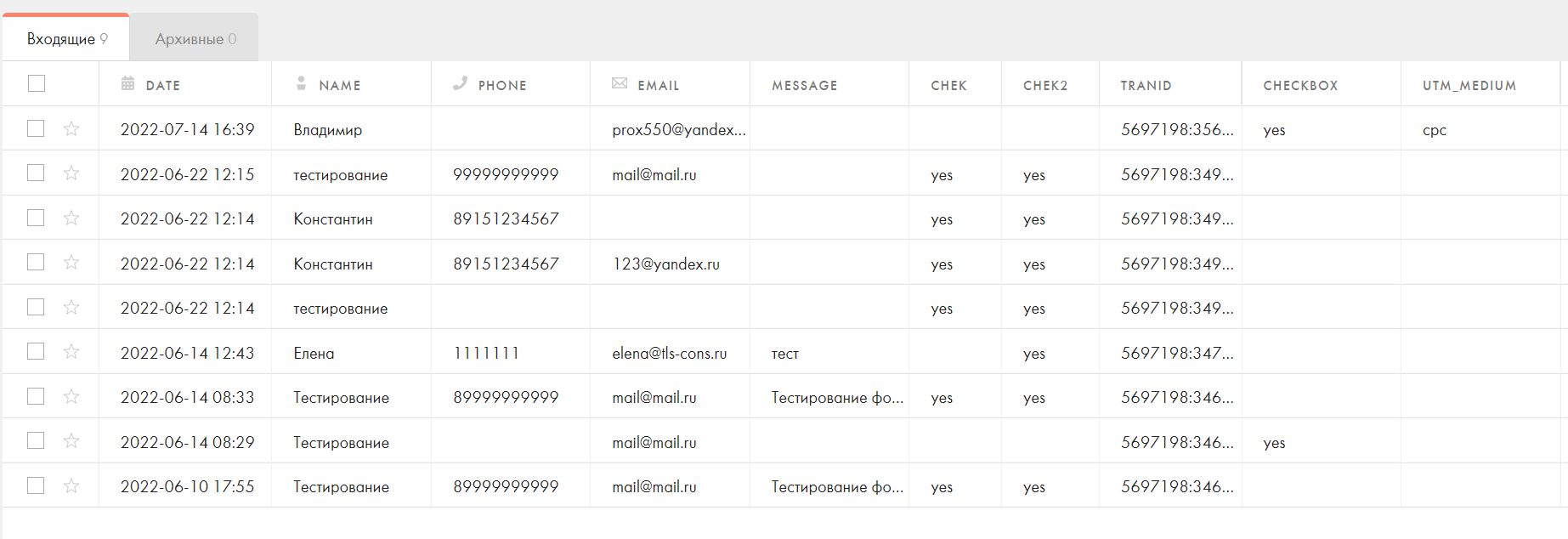Image resolution: width=1568 pixels, height=539 pixels.
Task: Sort by the TRANID column header
Action: (1146, 85)
